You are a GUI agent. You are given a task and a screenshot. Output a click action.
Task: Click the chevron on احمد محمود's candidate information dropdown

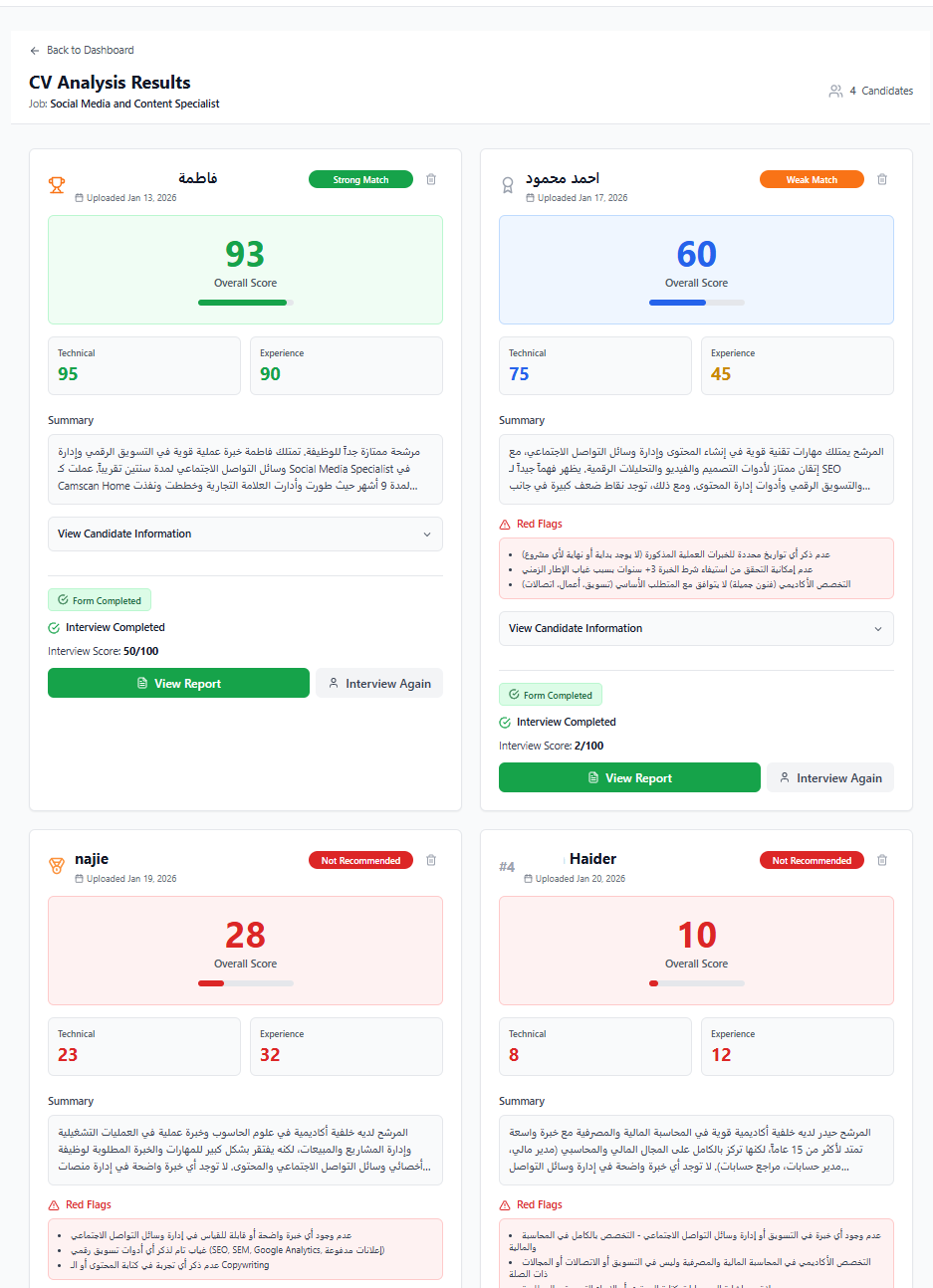coord(879,628)
